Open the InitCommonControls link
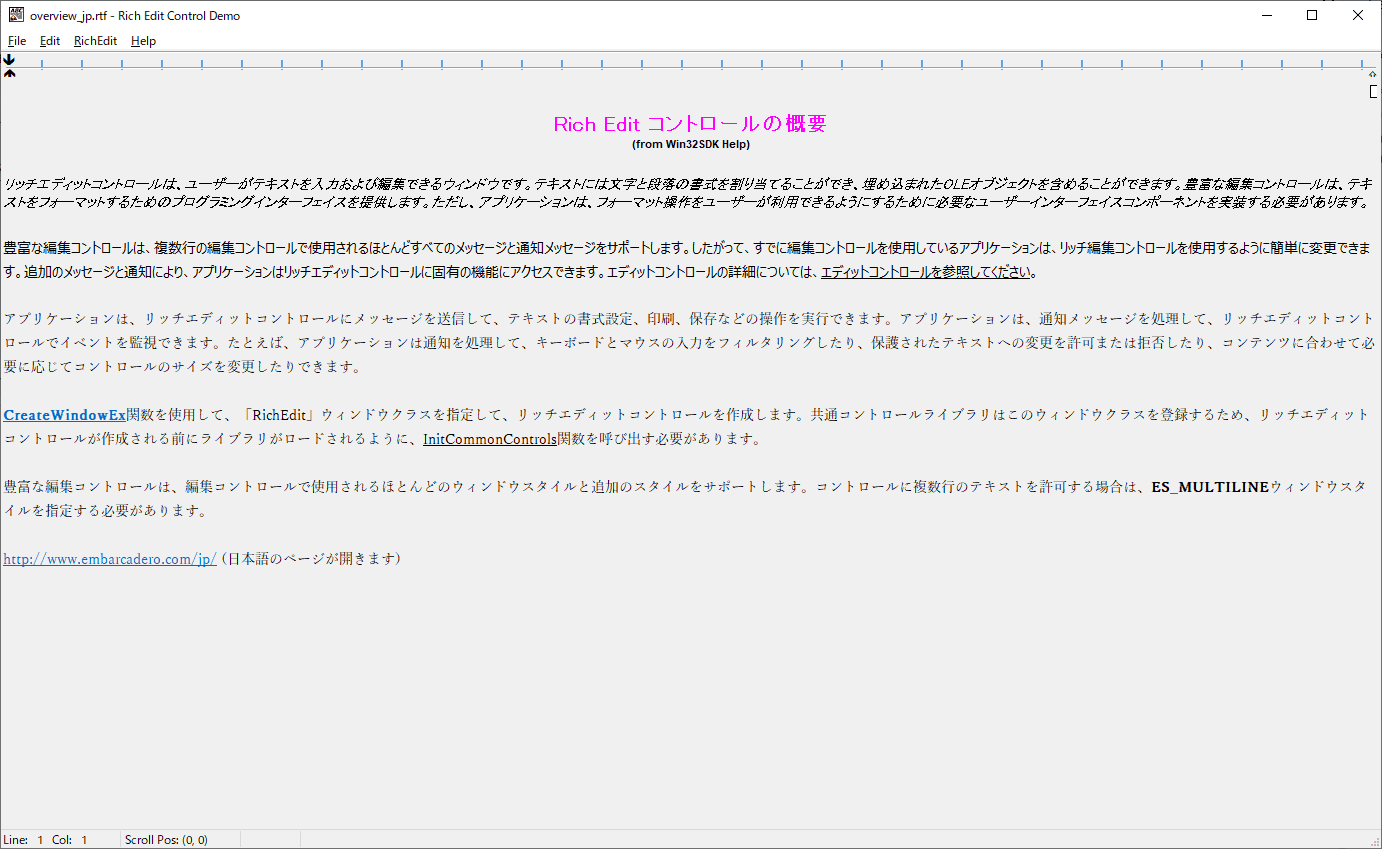The width and height of the screenshot is (1382, 849). (490, 438)
